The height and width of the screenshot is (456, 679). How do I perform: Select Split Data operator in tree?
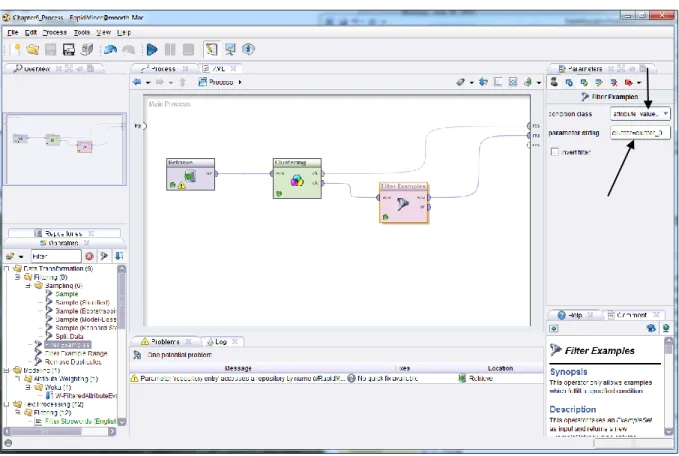[69, 336]
